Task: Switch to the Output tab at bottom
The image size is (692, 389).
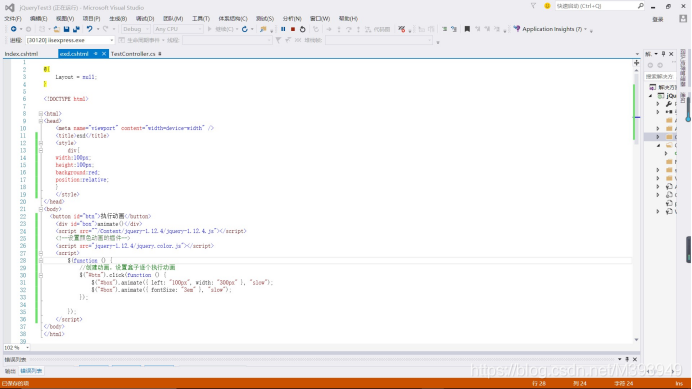Action: 10,371
